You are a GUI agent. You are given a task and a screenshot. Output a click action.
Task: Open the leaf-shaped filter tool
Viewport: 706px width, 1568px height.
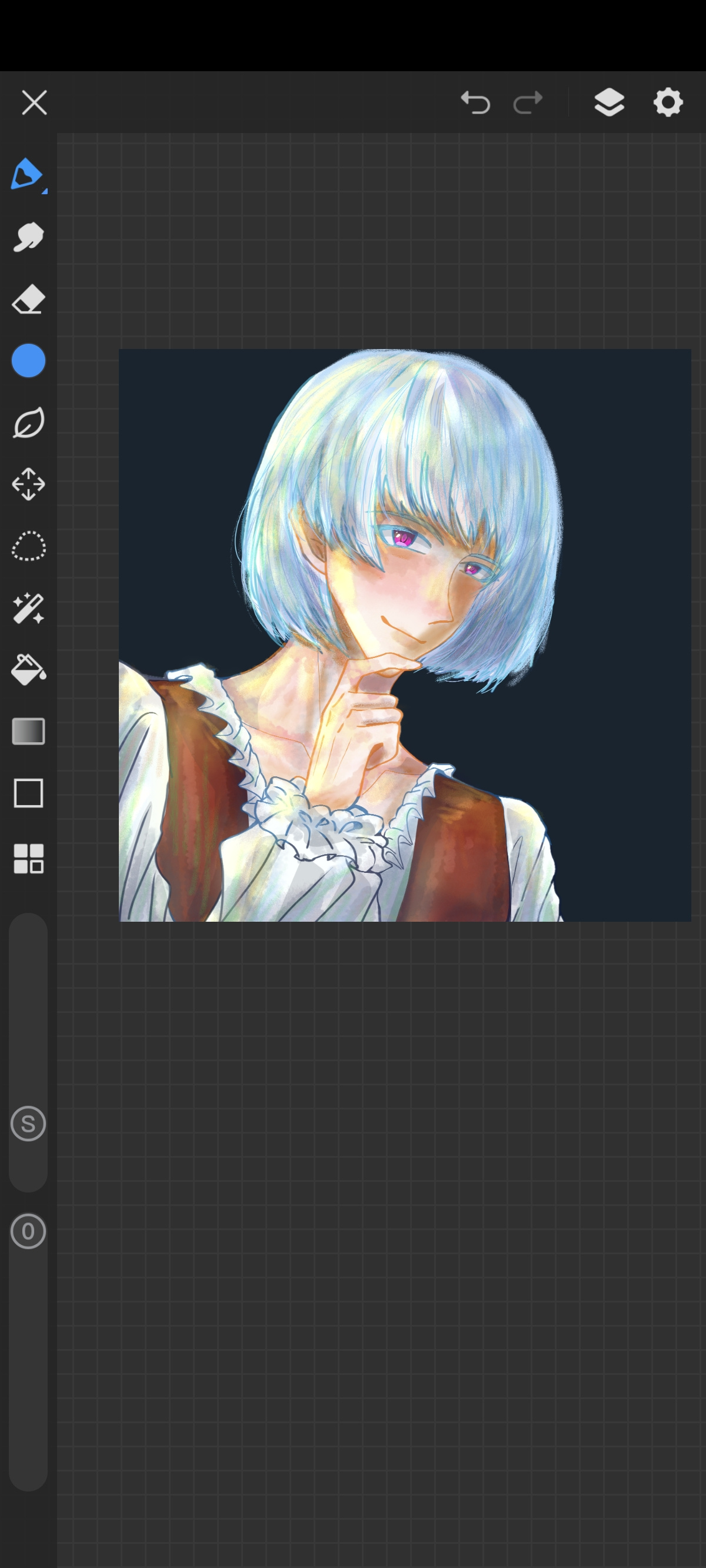pos(28,423)
